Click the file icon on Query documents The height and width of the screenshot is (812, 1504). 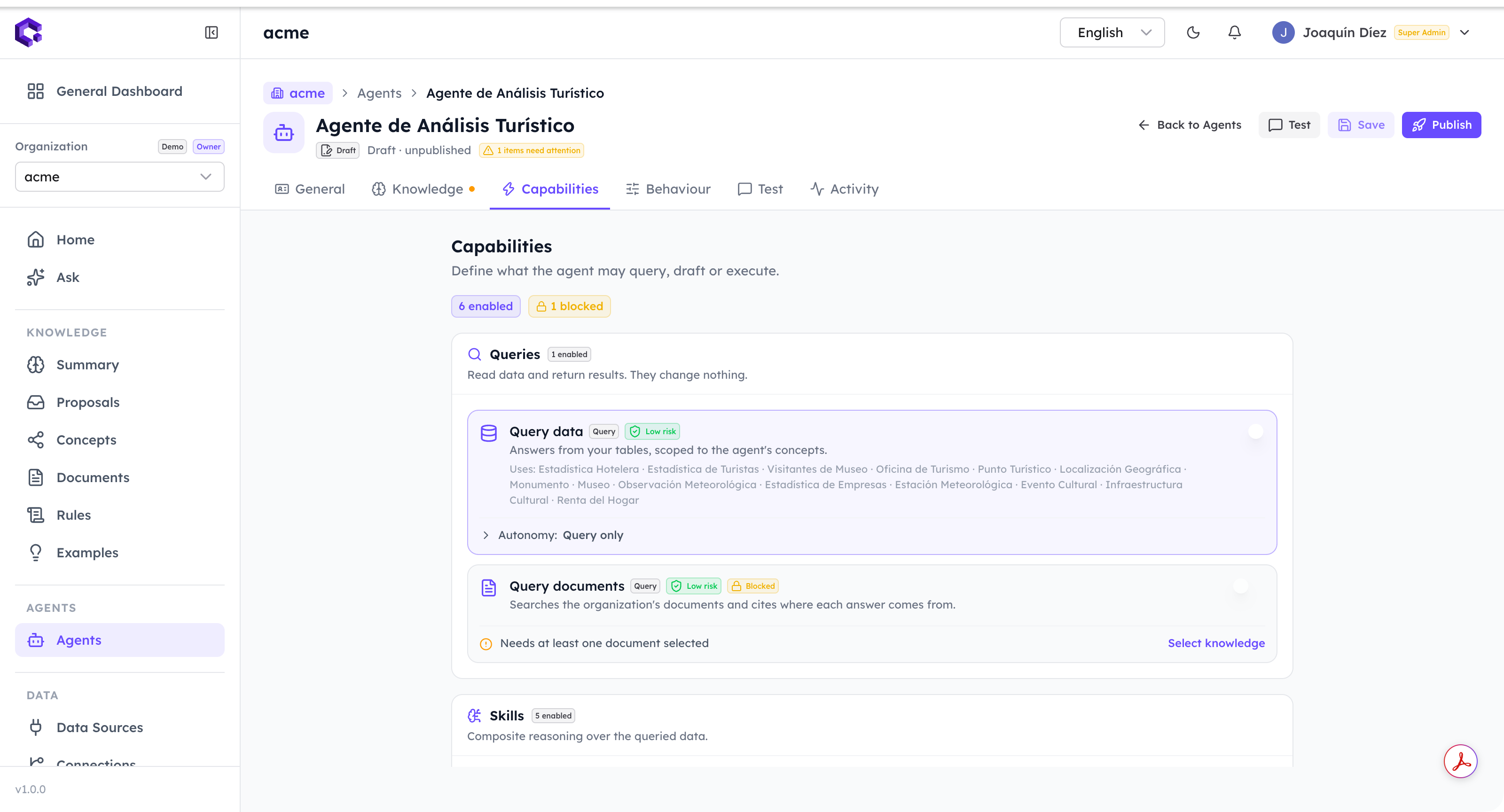coord(489,587)
